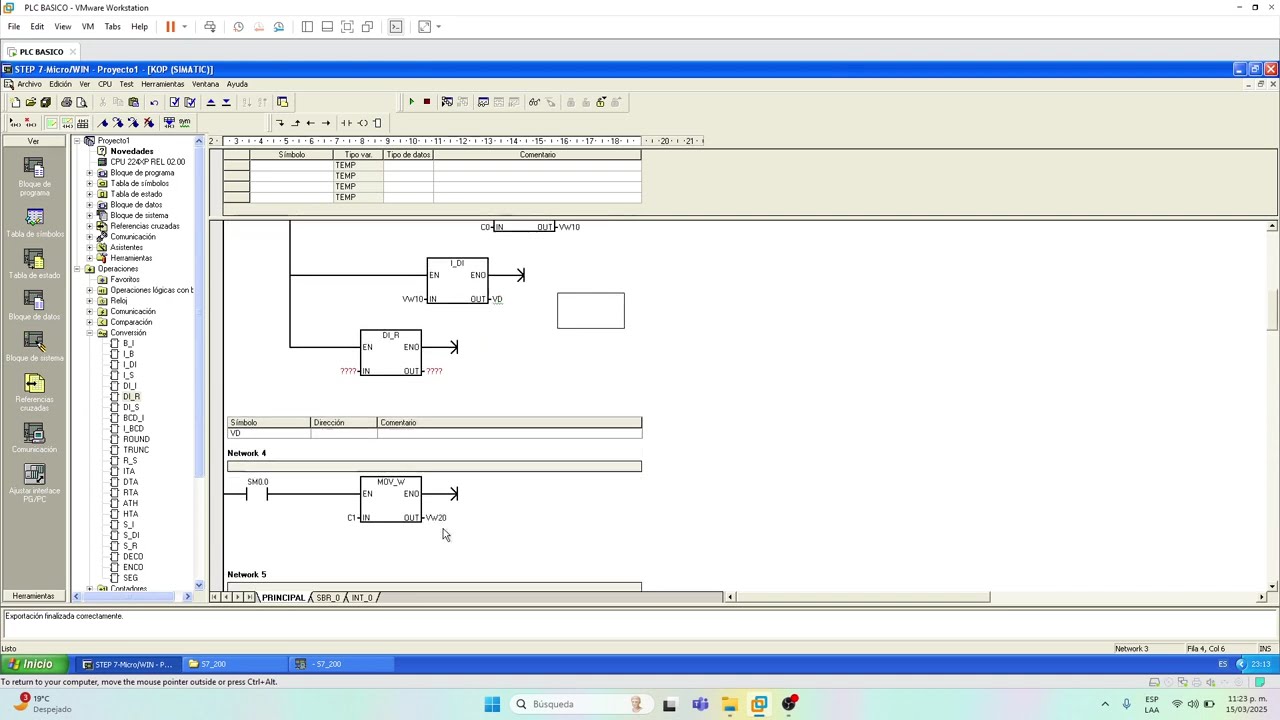Click the red ???? IN operand of DI_R
This screenshot has width=1280, height=720.
348,371
